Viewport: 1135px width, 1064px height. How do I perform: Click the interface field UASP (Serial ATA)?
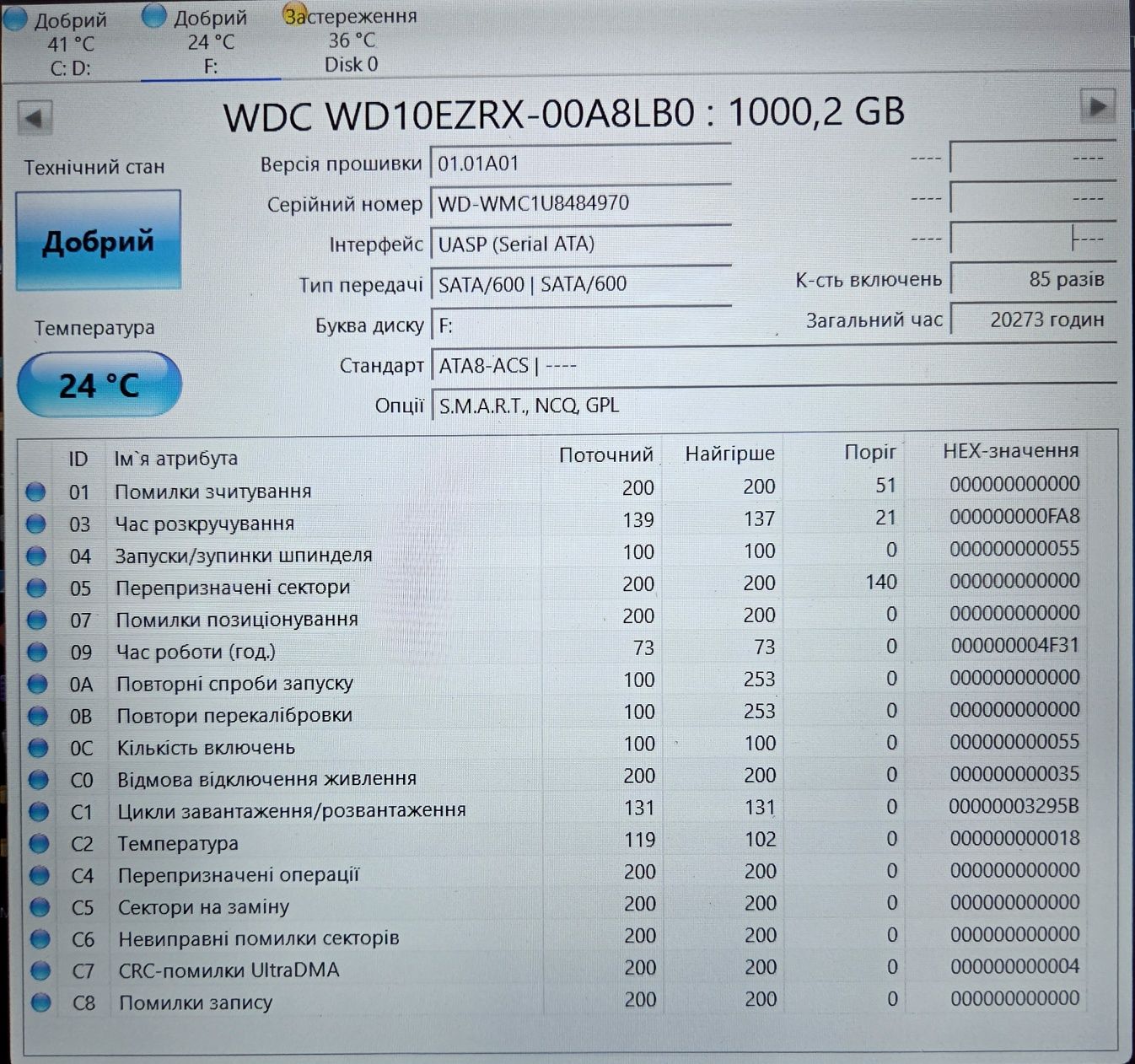click(x=580, y=244)
